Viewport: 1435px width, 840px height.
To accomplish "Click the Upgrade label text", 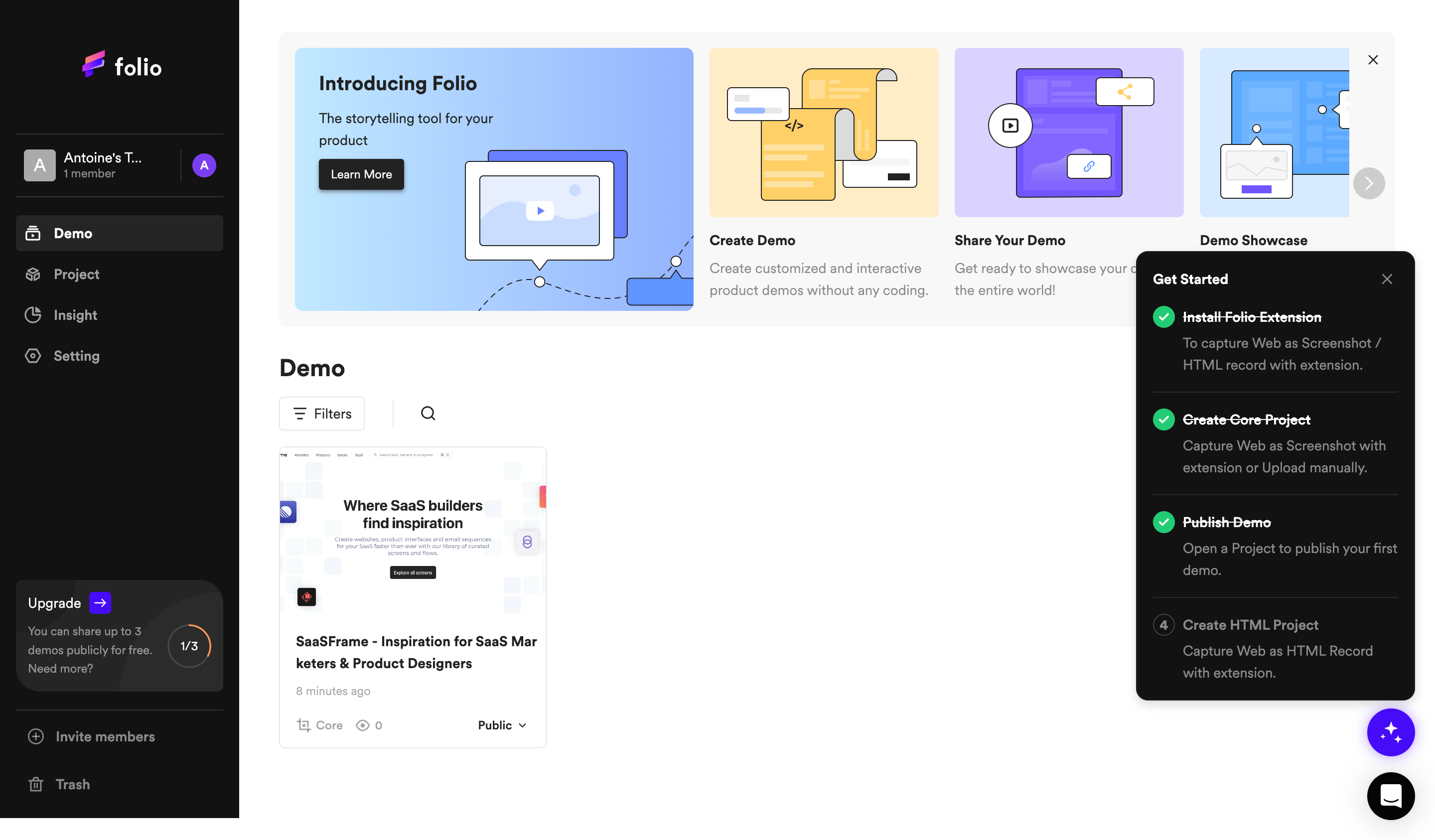I will pos(55,603).
